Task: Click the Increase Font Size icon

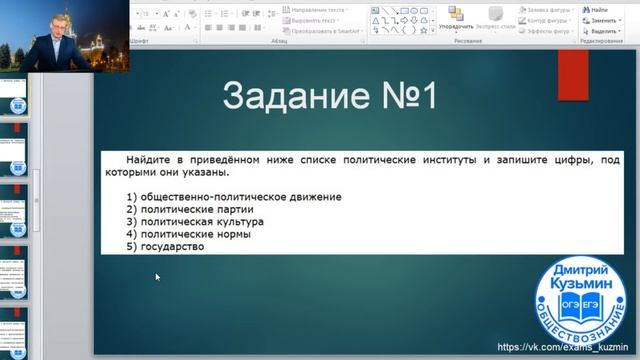Action: tap(166, 14)
